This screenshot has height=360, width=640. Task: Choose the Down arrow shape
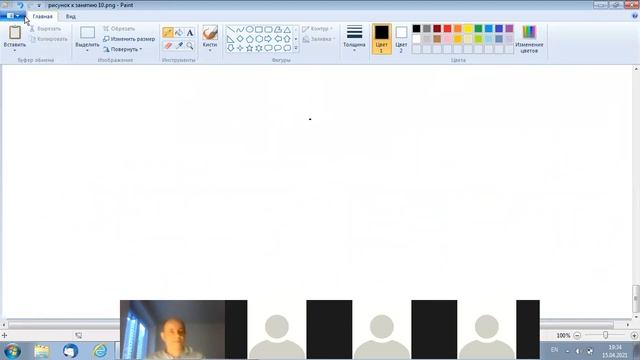231,48
